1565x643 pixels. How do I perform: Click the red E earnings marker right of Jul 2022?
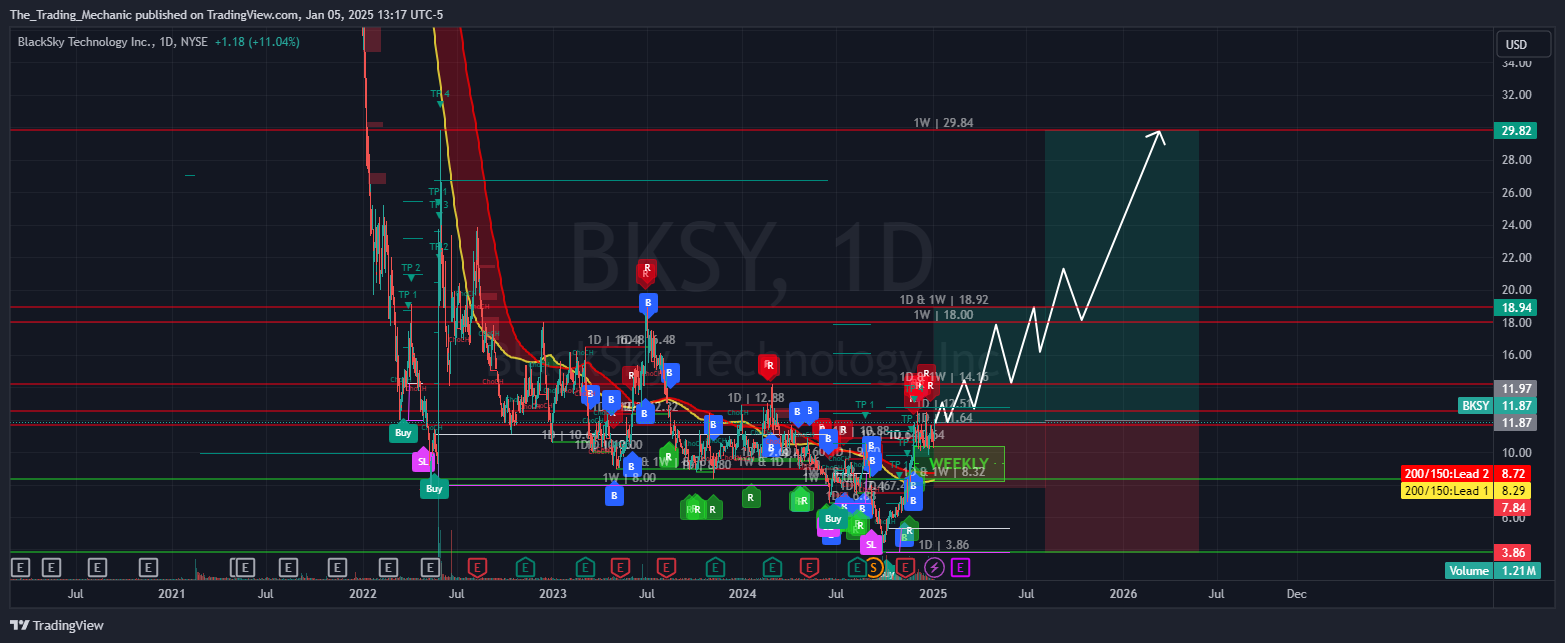point(477,568)
